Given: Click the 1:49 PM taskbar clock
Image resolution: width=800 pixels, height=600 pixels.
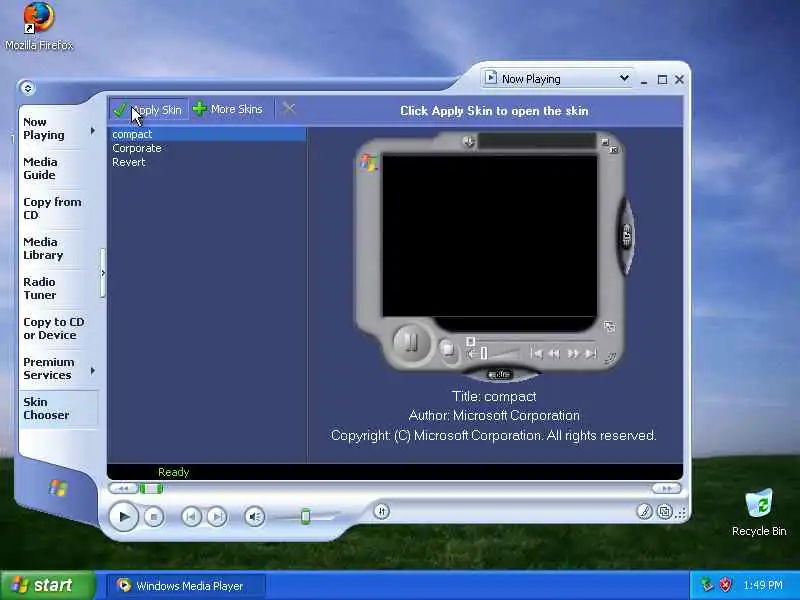Looking at the screenshot, I should (763, 585).
